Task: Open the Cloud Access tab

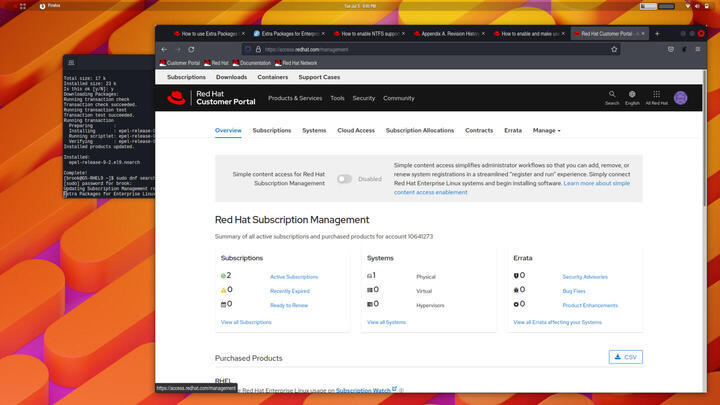Action: (356, 130)
